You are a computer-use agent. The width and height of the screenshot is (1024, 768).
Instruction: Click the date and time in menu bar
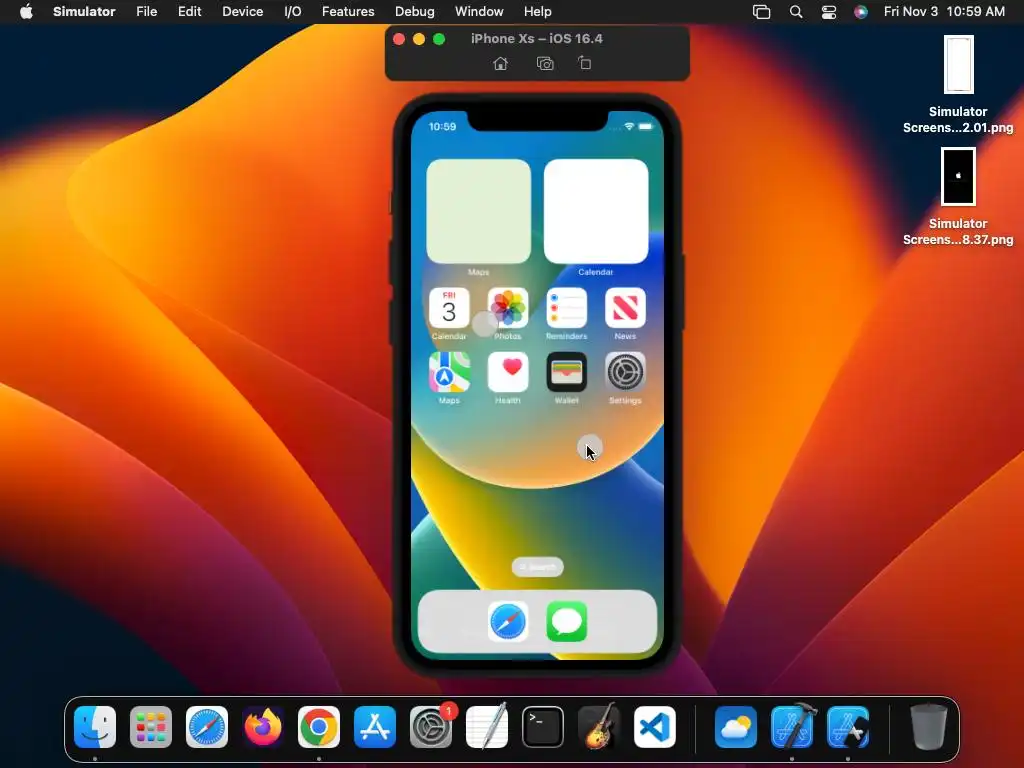click(x=944, y=12)
